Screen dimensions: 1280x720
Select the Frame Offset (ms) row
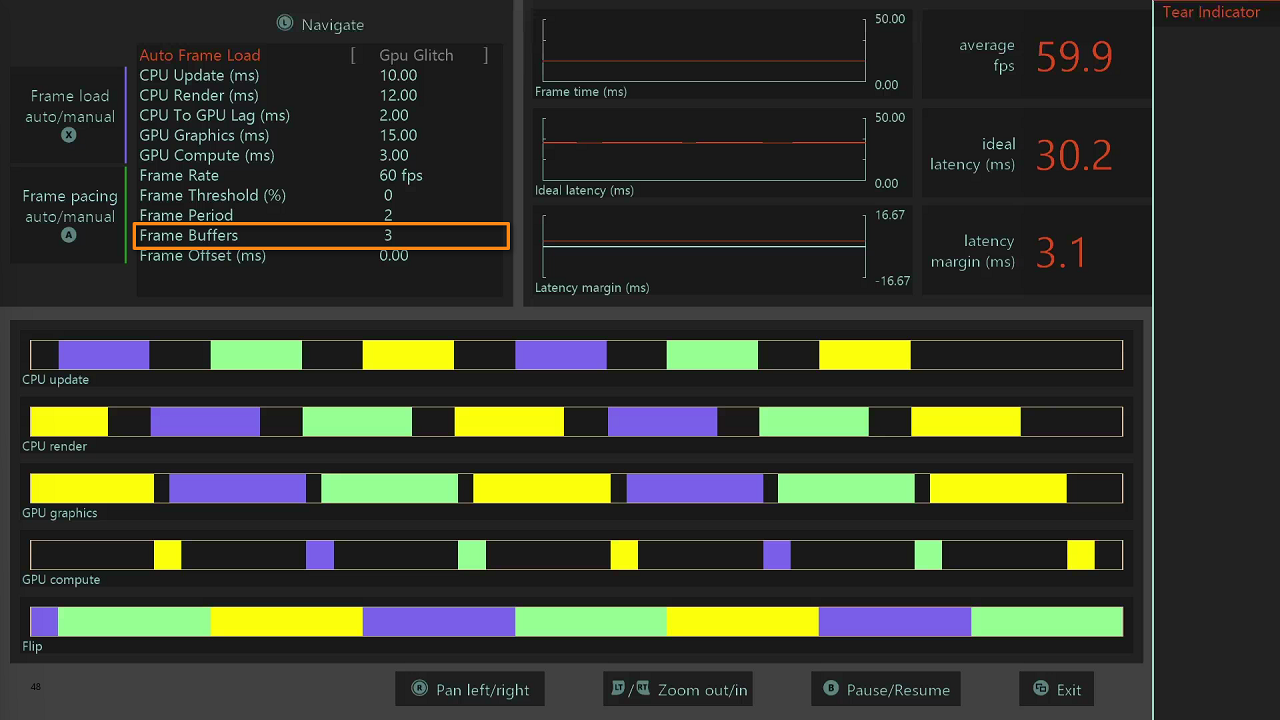click(x=320, y=255)
